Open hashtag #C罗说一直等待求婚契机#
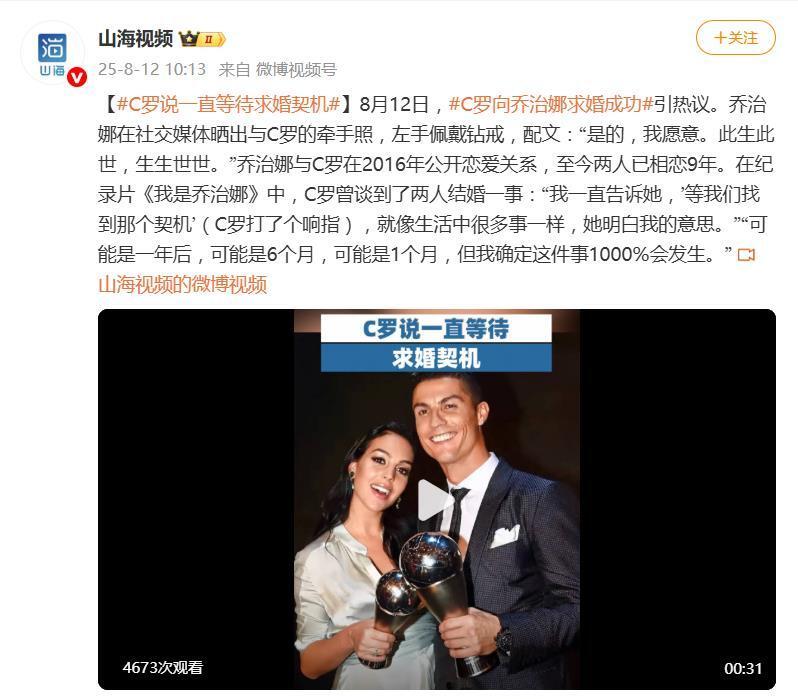Viewport: 798px width, 699px height. tap(228, 104)
